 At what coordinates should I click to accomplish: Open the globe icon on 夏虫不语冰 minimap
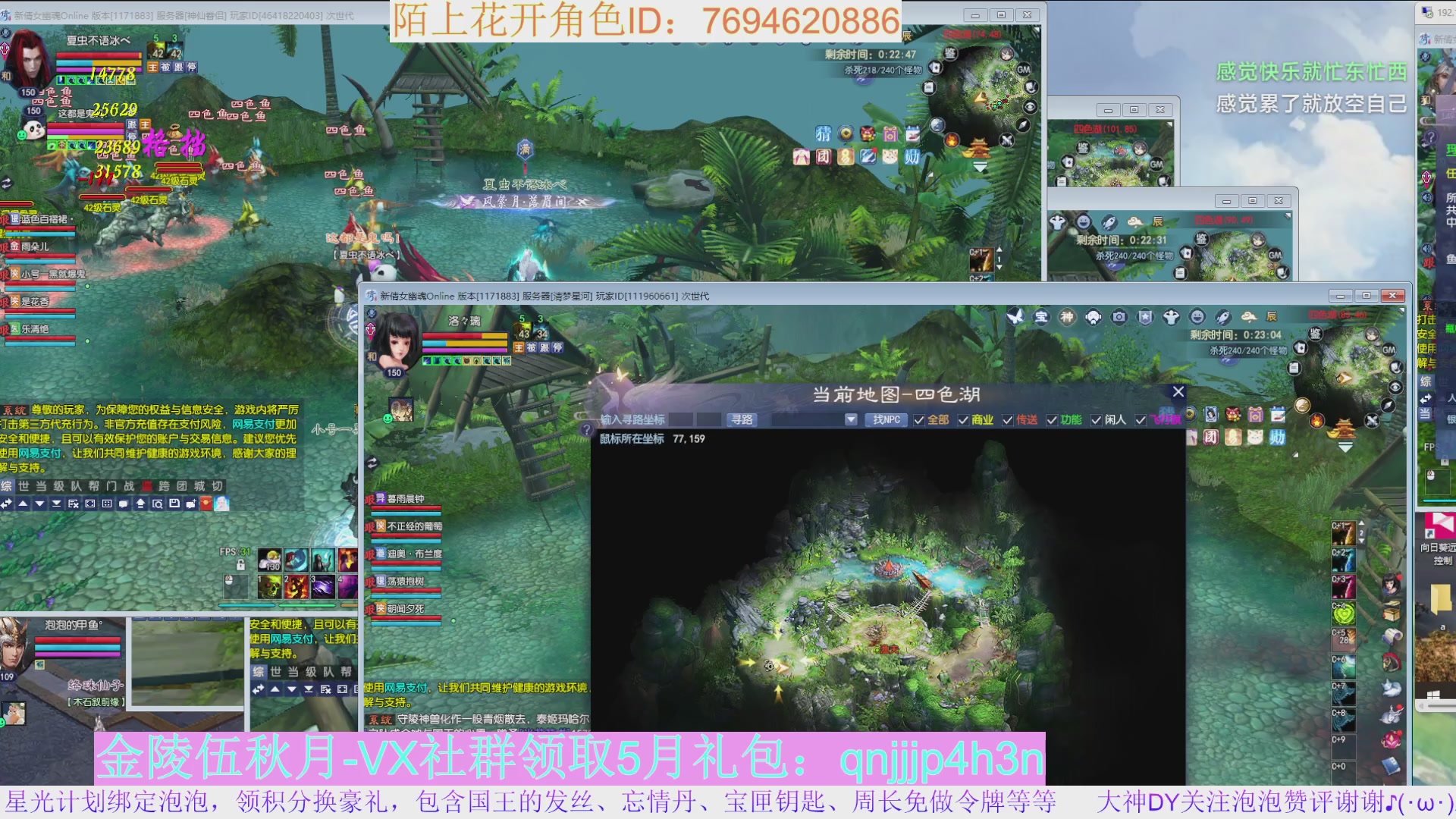point(937,125)
